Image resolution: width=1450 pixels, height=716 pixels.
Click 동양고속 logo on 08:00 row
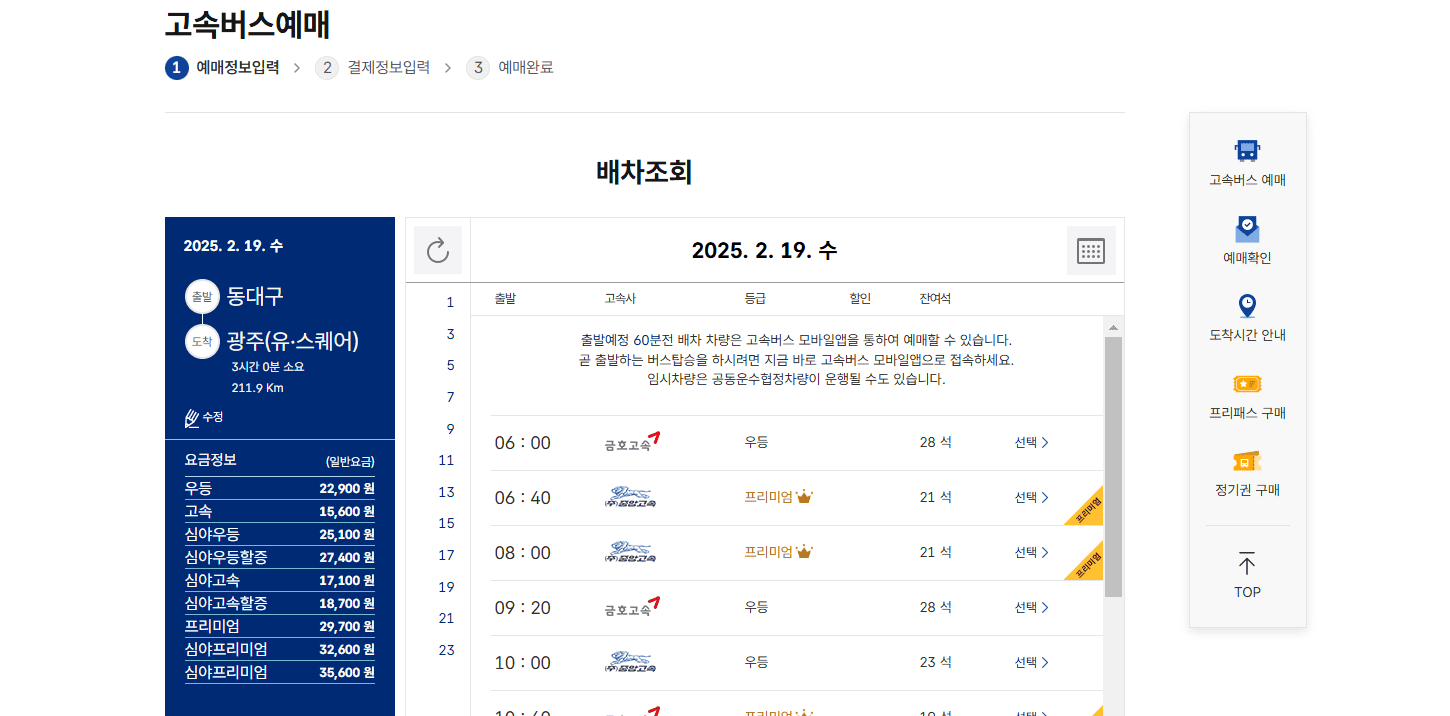pyautogui.click(x=630, y=552)
